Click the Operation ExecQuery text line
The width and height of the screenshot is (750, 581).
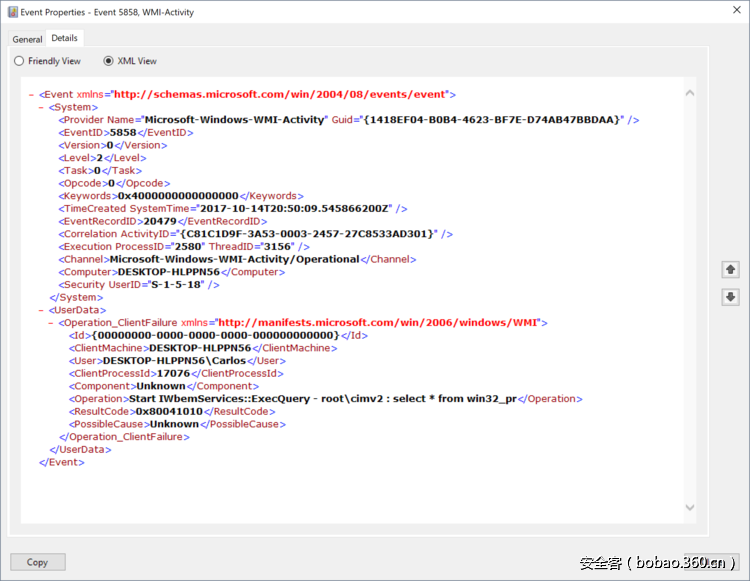click(x=338, y=398)
